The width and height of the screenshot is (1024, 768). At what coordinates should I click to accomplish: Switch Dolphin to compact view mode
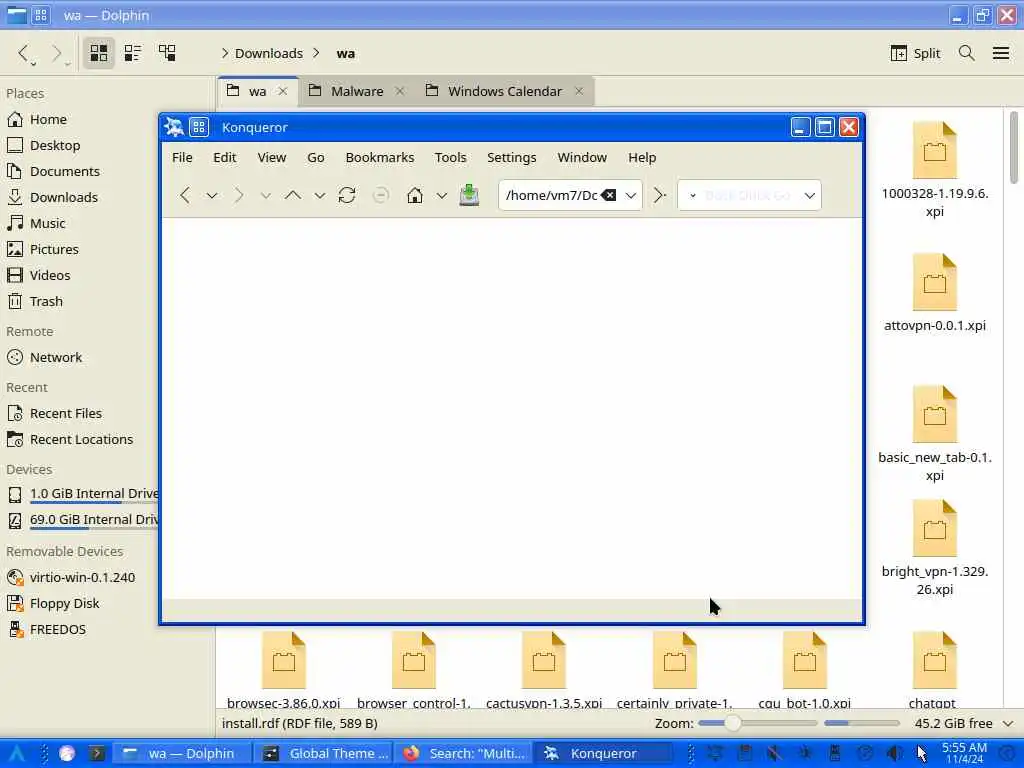tap(133, 53)
